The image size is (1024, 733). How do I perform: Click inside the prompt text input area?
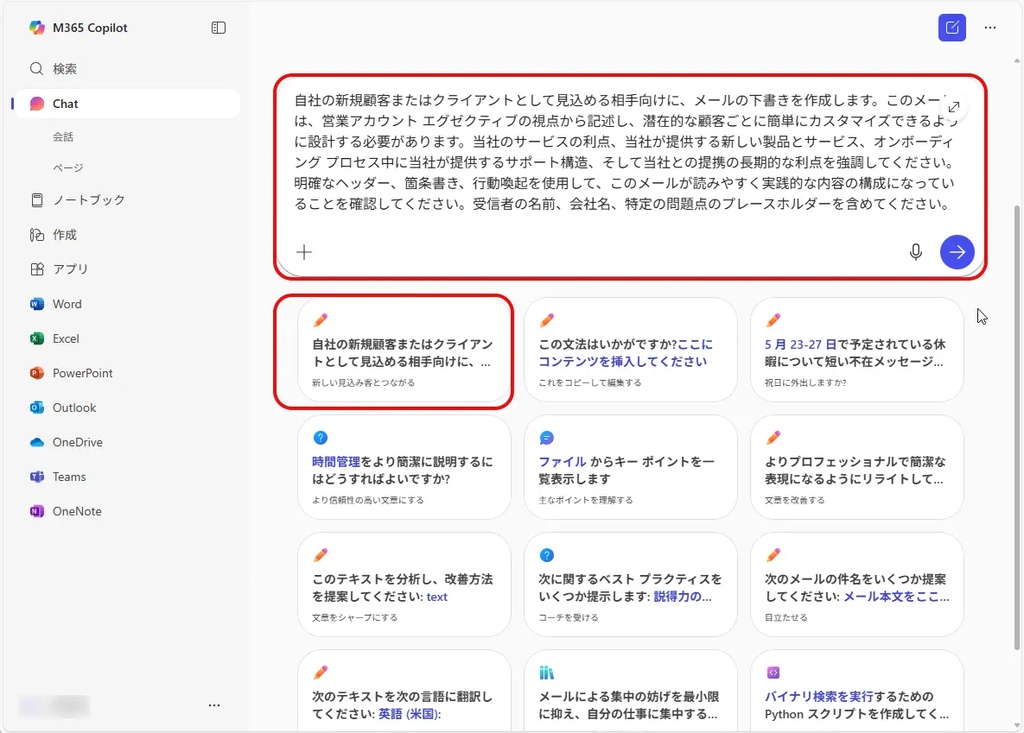click(620, 152)
